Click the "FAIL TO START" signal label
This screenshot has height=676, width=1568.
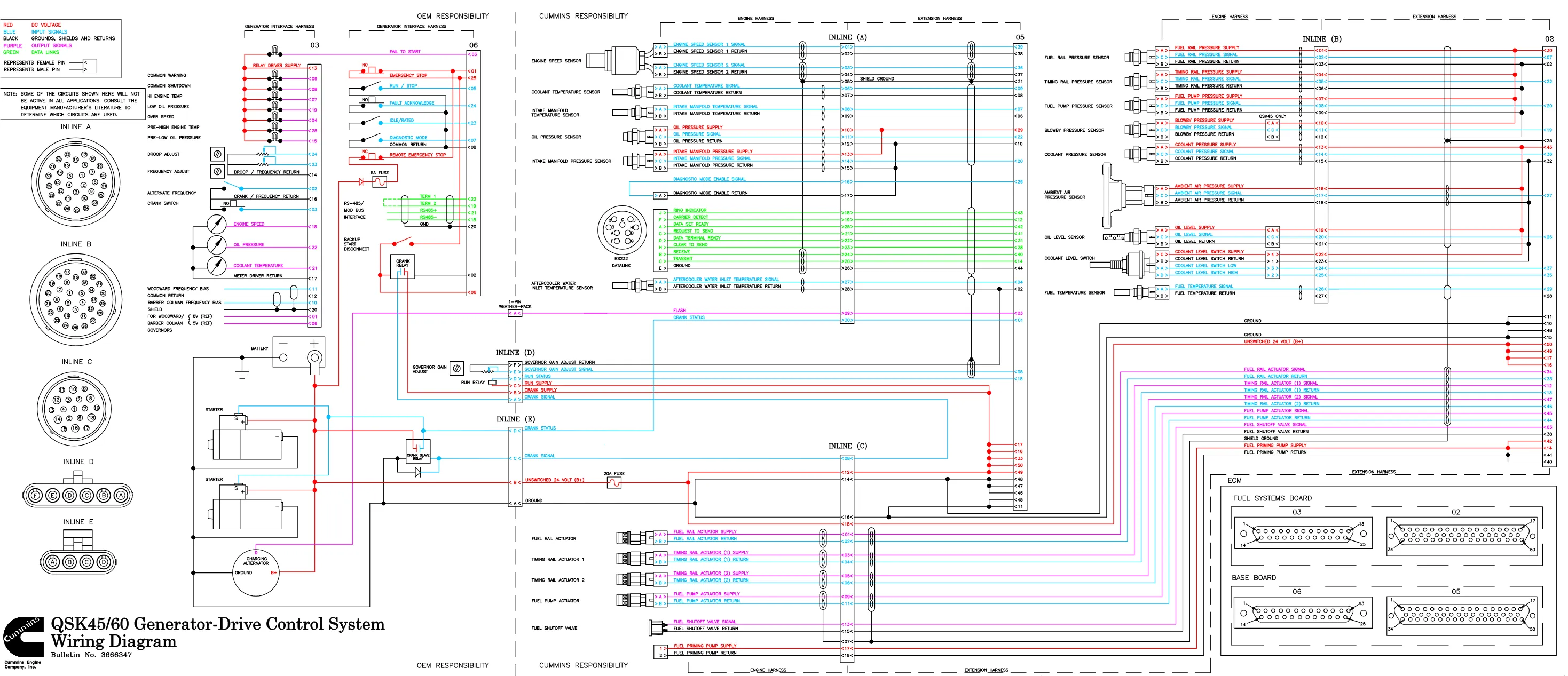(405, 52)
